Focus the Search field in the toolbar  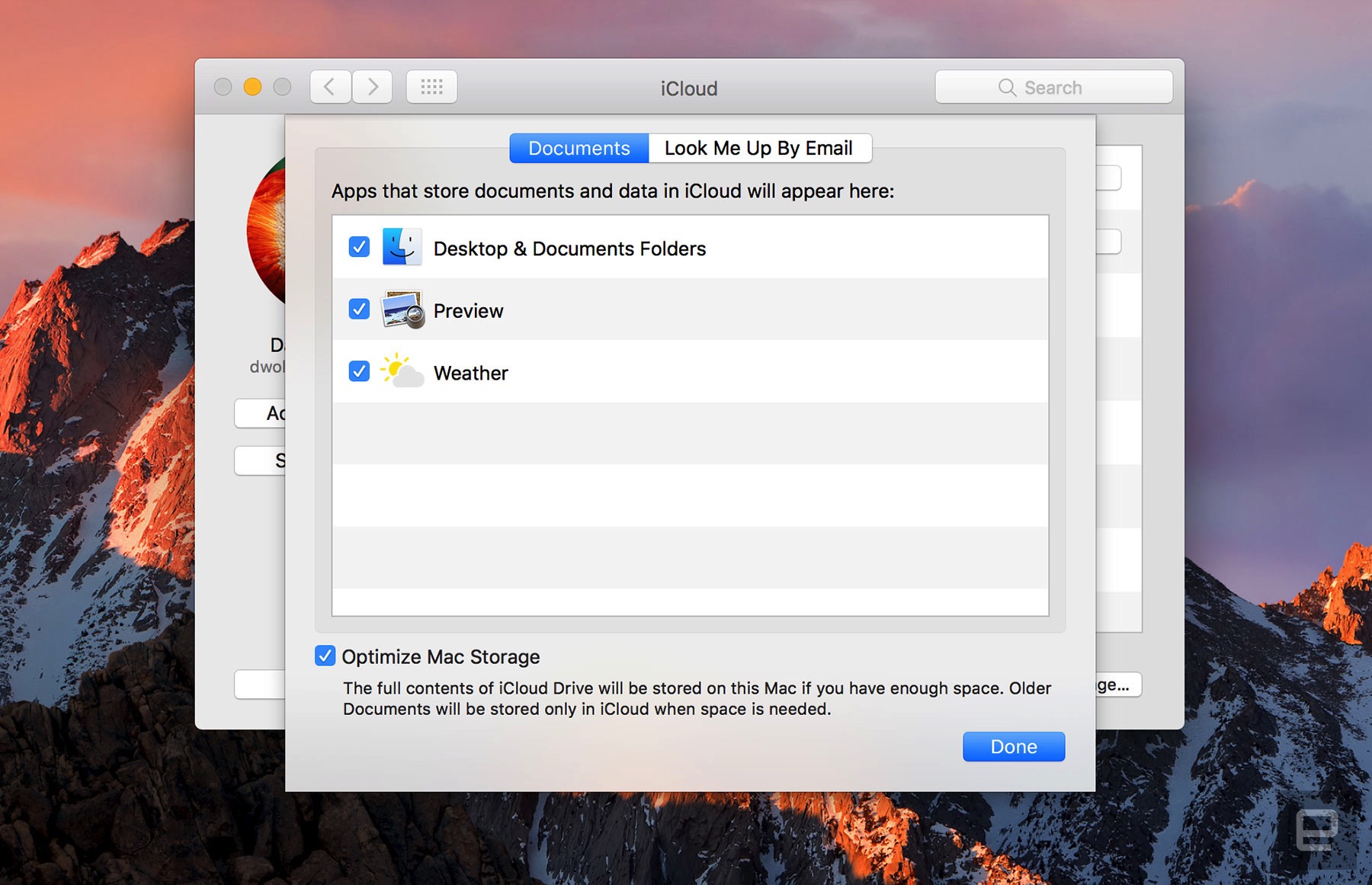tap(1053, 88)
